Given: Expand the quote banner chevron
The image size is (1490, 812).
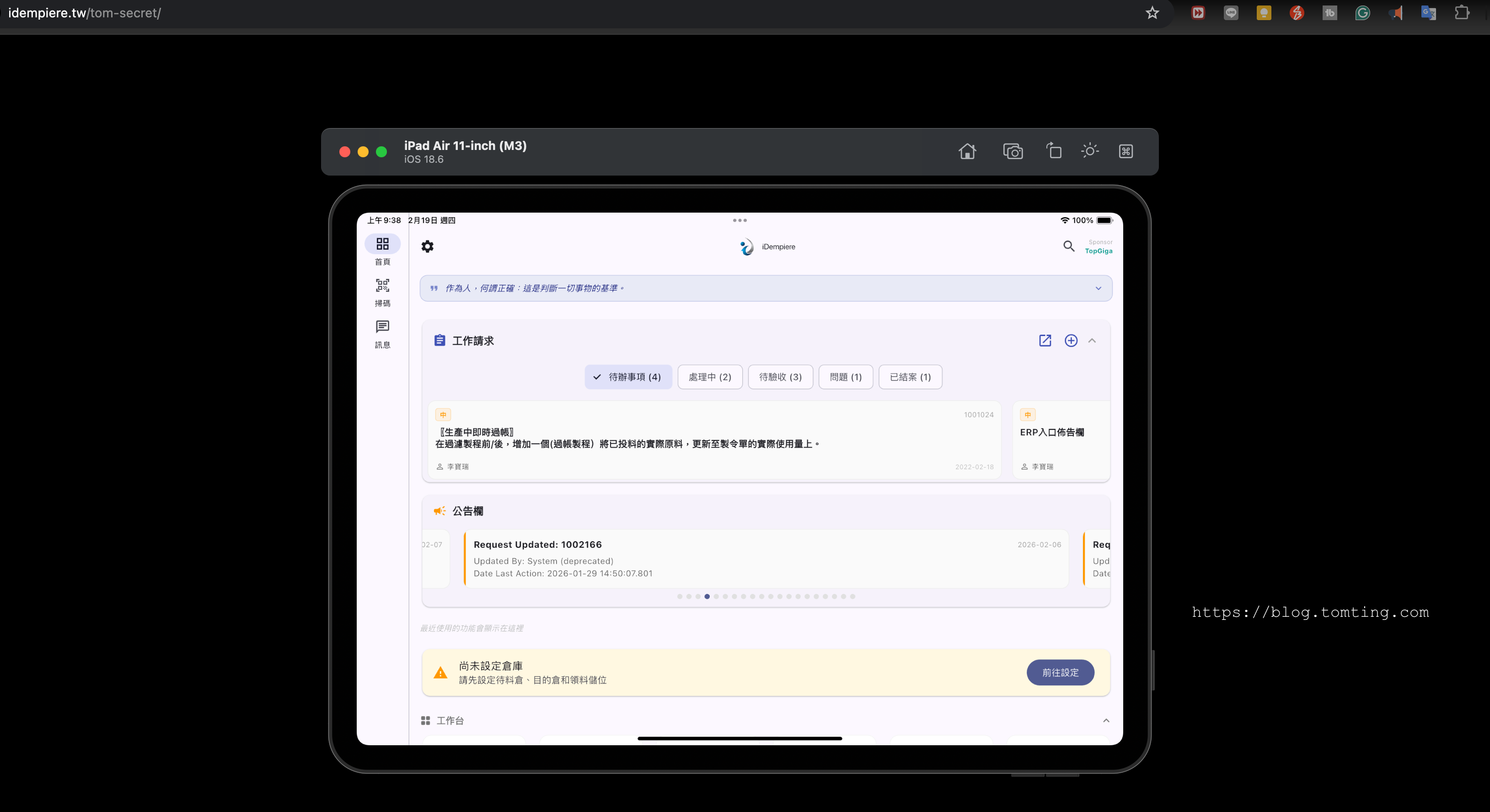Looking at the screenshot, I should [1098, 288].
